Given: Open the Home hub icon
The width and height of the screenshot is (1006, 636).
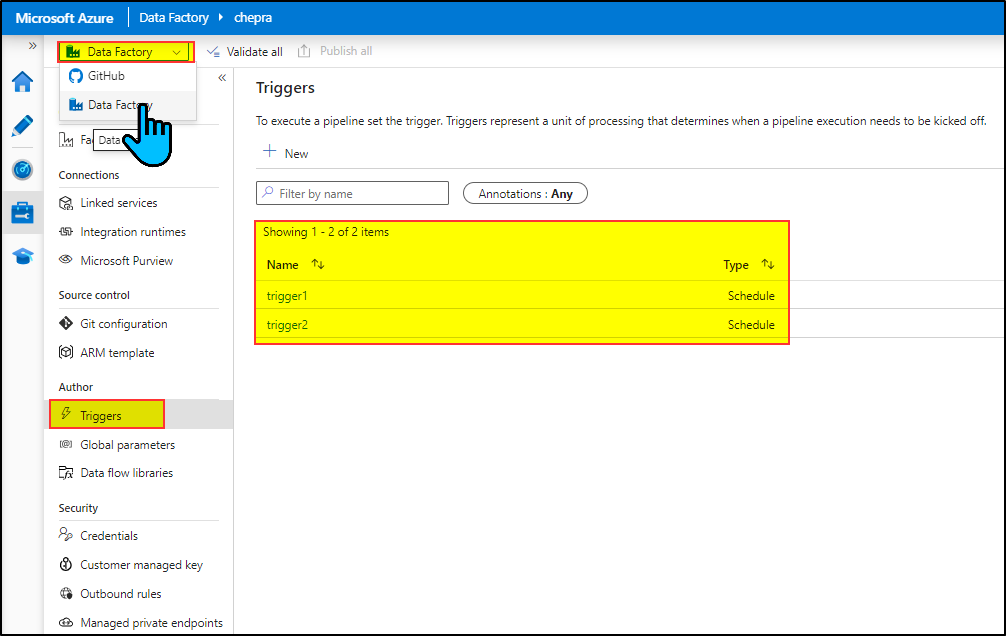Looking at the screenshot, I should click(22, 82).
